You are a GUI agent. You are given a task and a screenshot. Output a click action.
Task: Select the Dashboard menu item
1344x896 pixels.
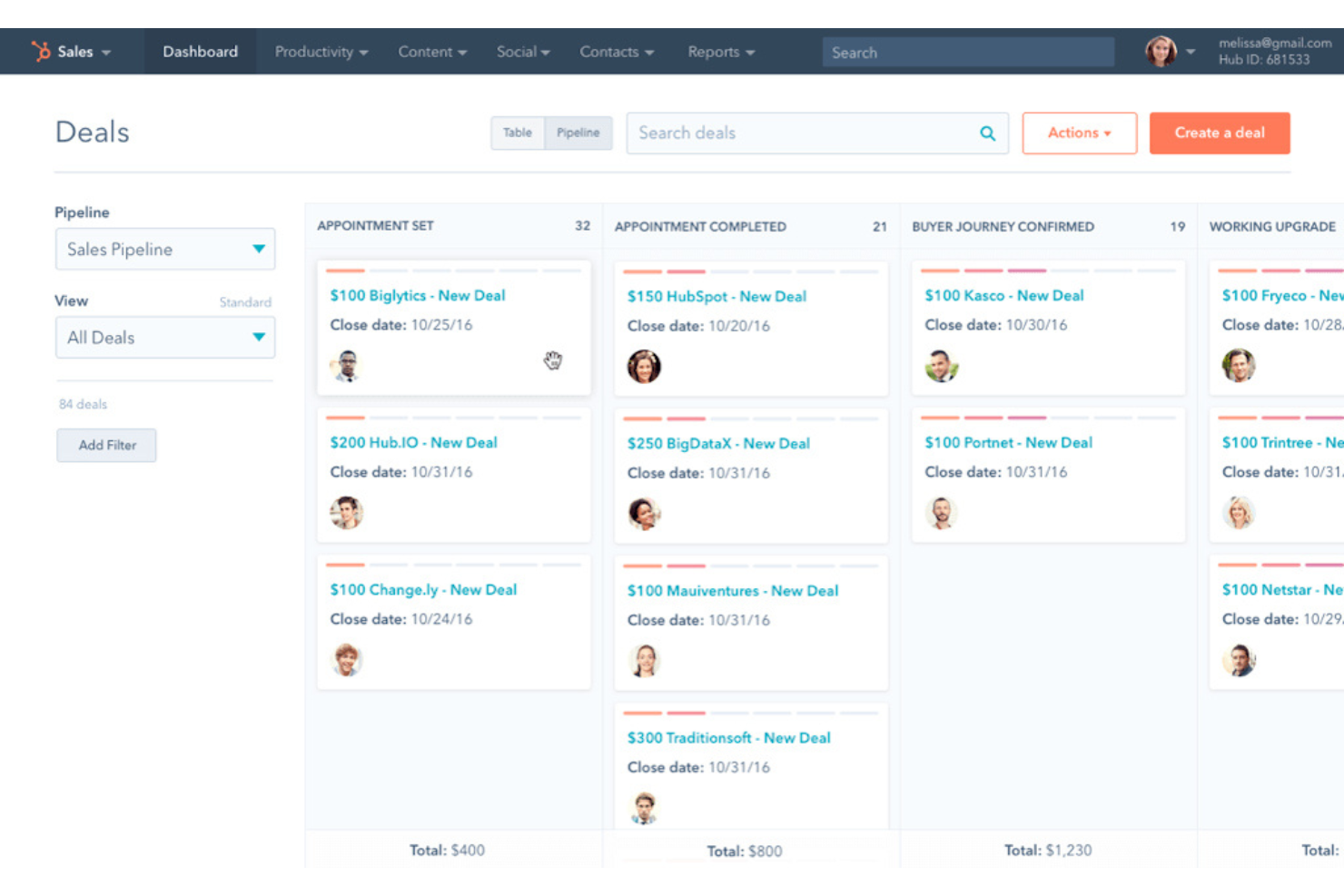200,51
